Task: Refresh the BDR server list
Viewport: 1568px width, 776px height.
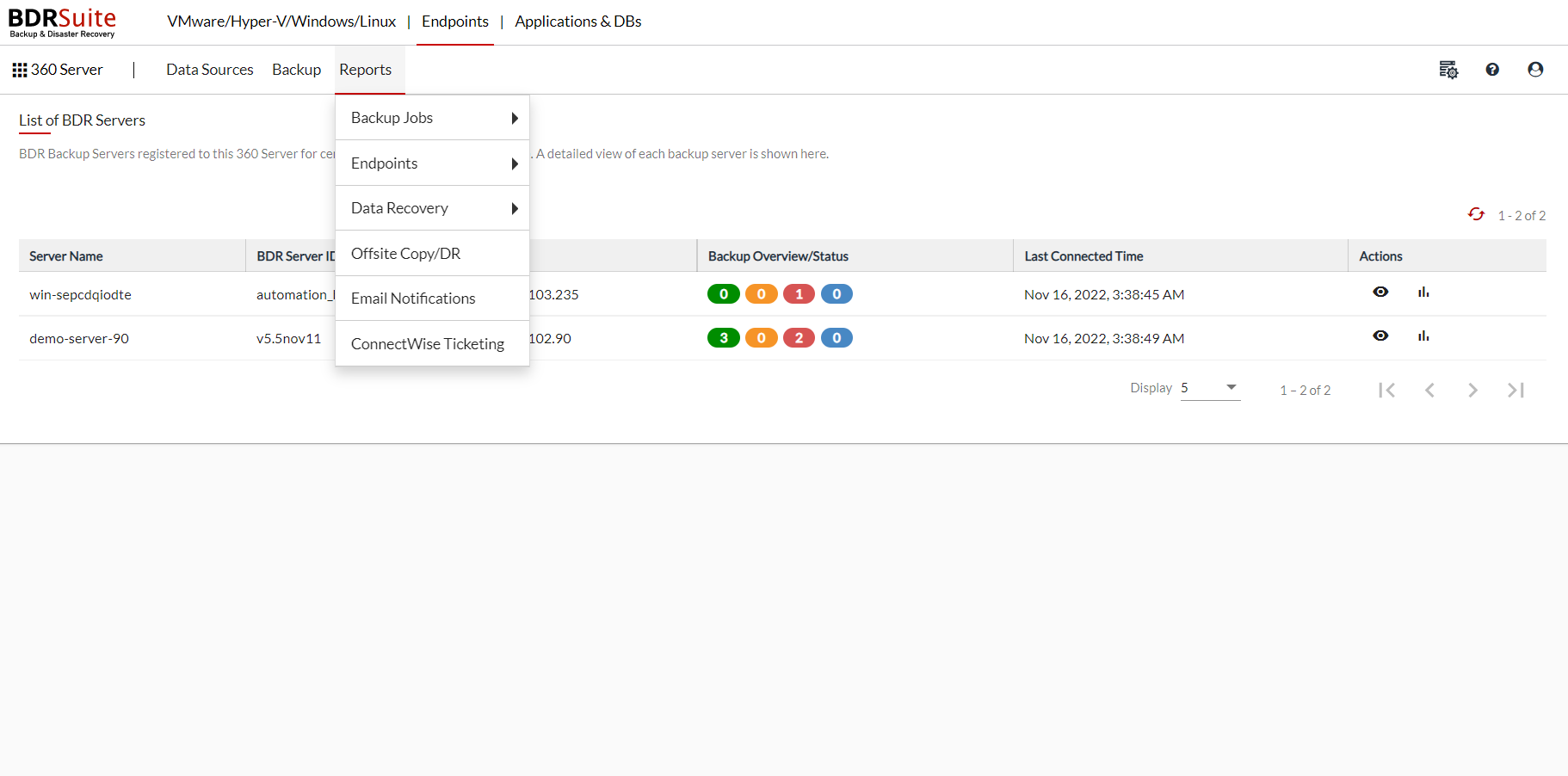Action: point(1476,214)
